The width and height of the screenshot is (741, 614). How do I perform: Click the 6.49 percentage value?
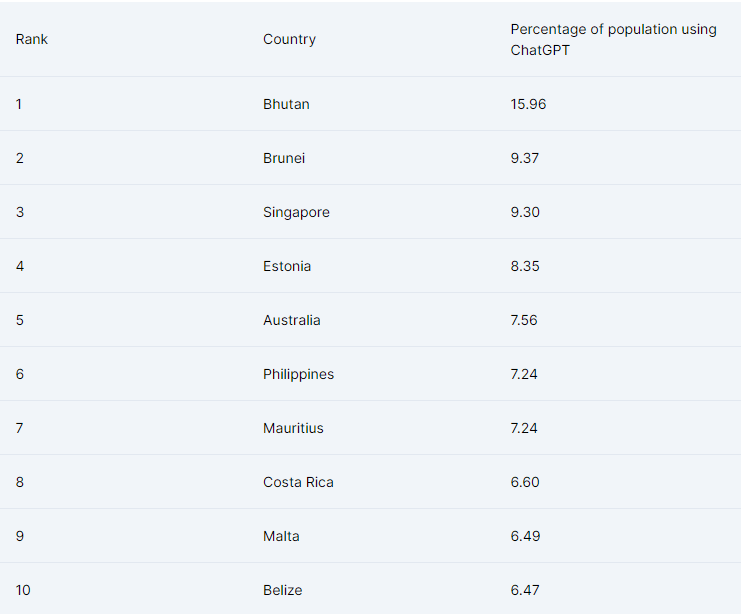525,536
